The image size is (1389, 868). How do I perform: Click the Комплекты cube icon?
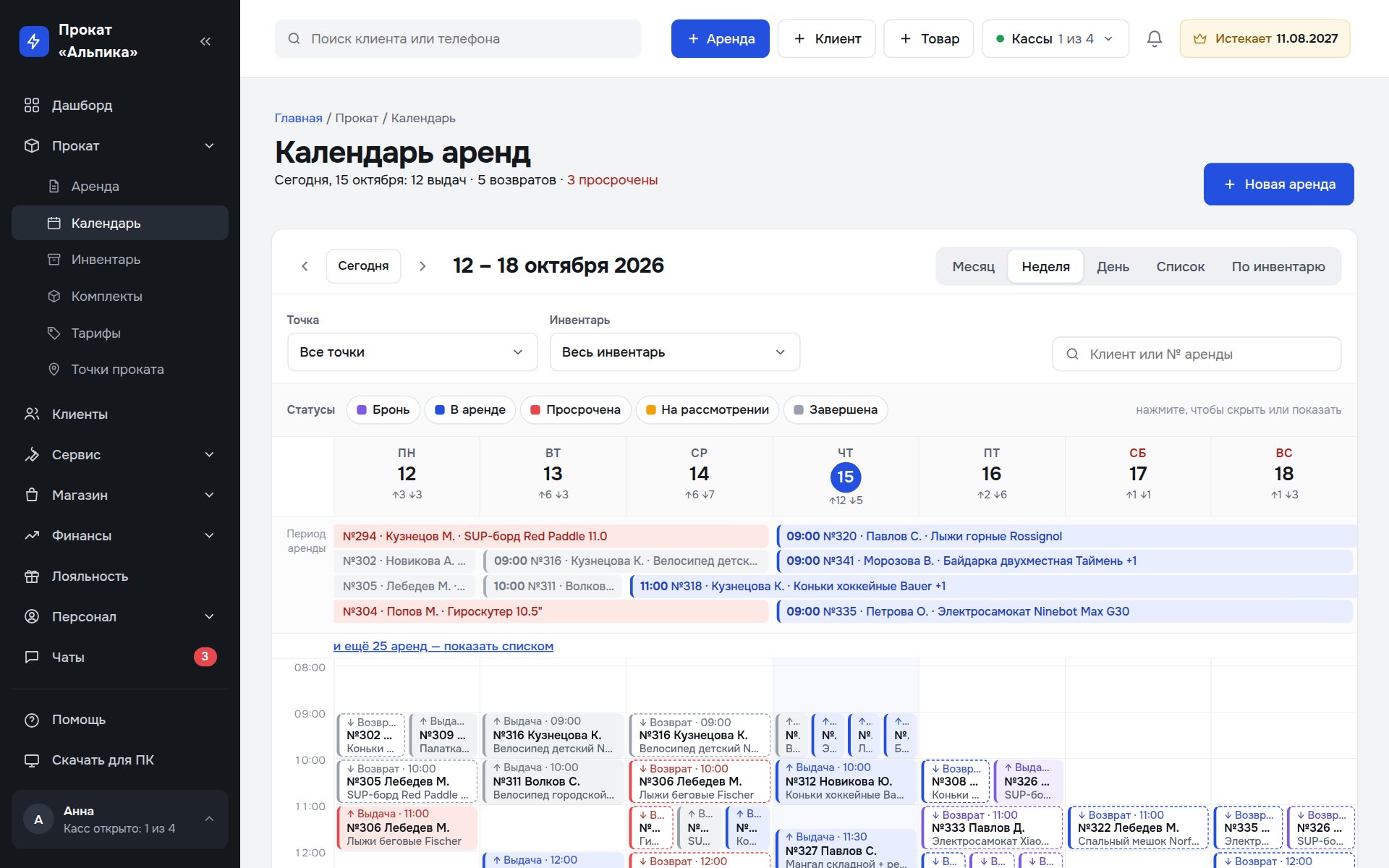(54, 297)
